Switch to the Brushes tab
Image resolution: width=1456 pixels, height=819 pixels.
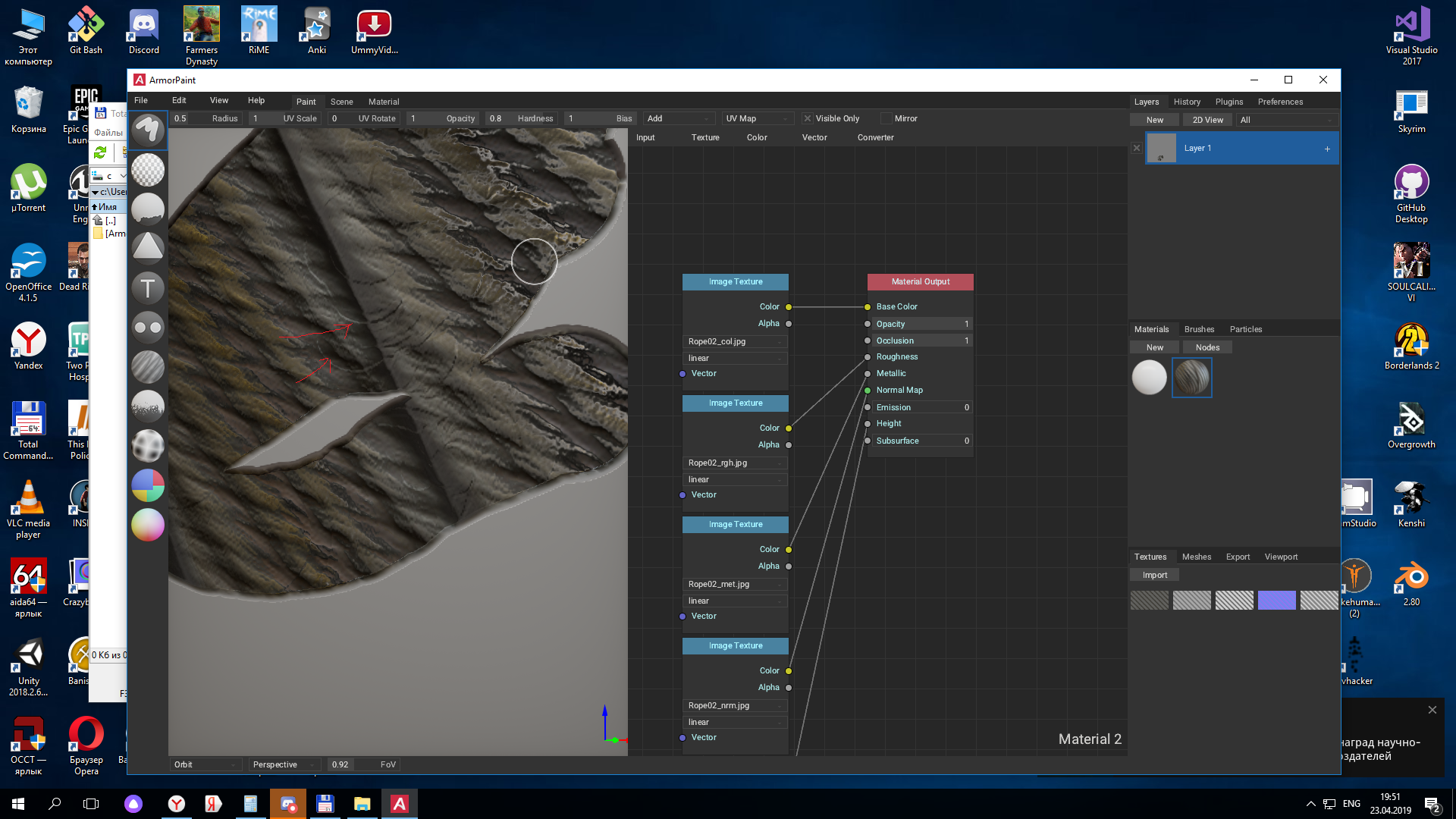click(x=1198, y=329)
